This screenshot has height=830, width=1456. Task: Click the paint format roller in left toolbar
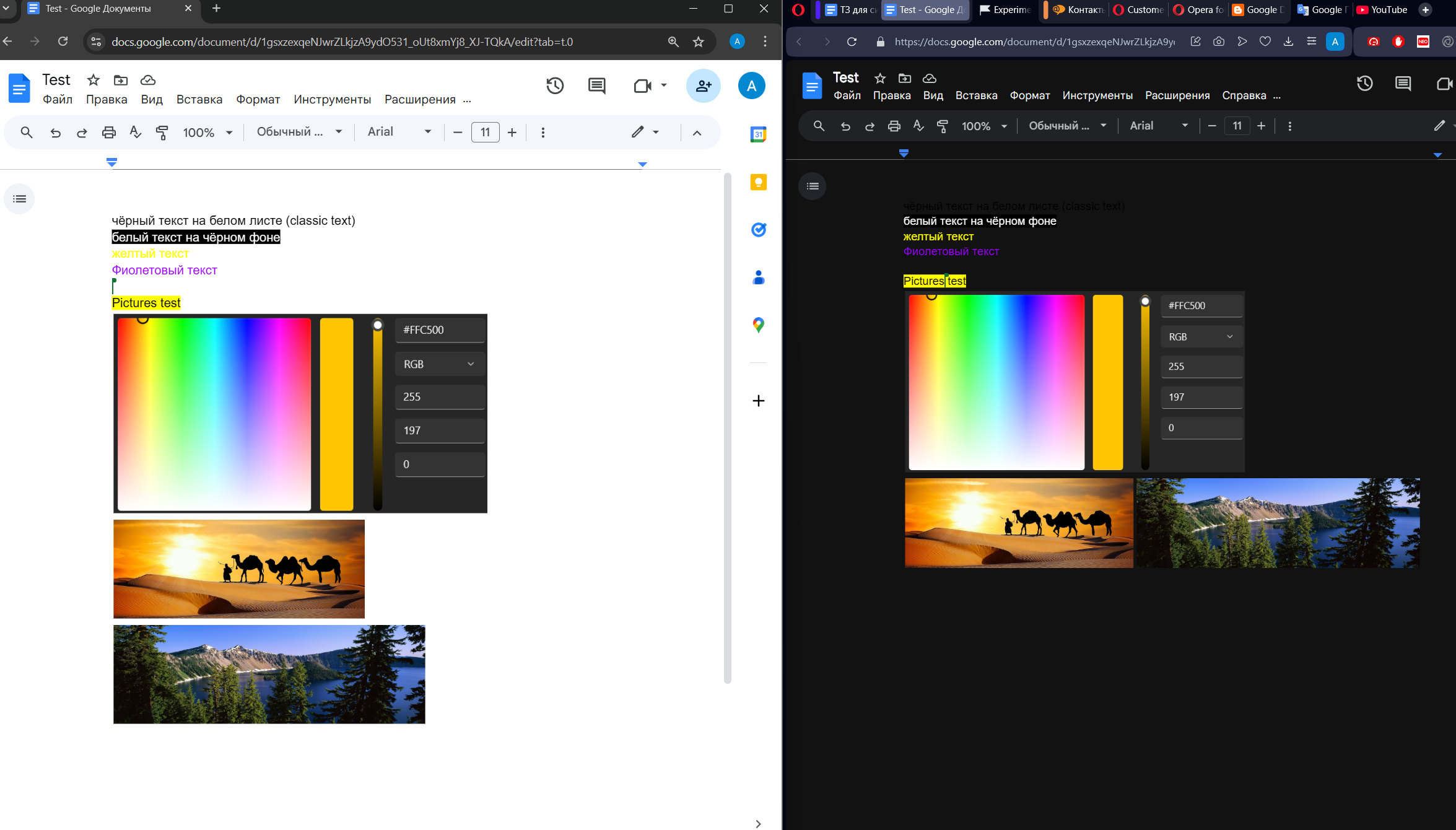(x=162, y=132)
